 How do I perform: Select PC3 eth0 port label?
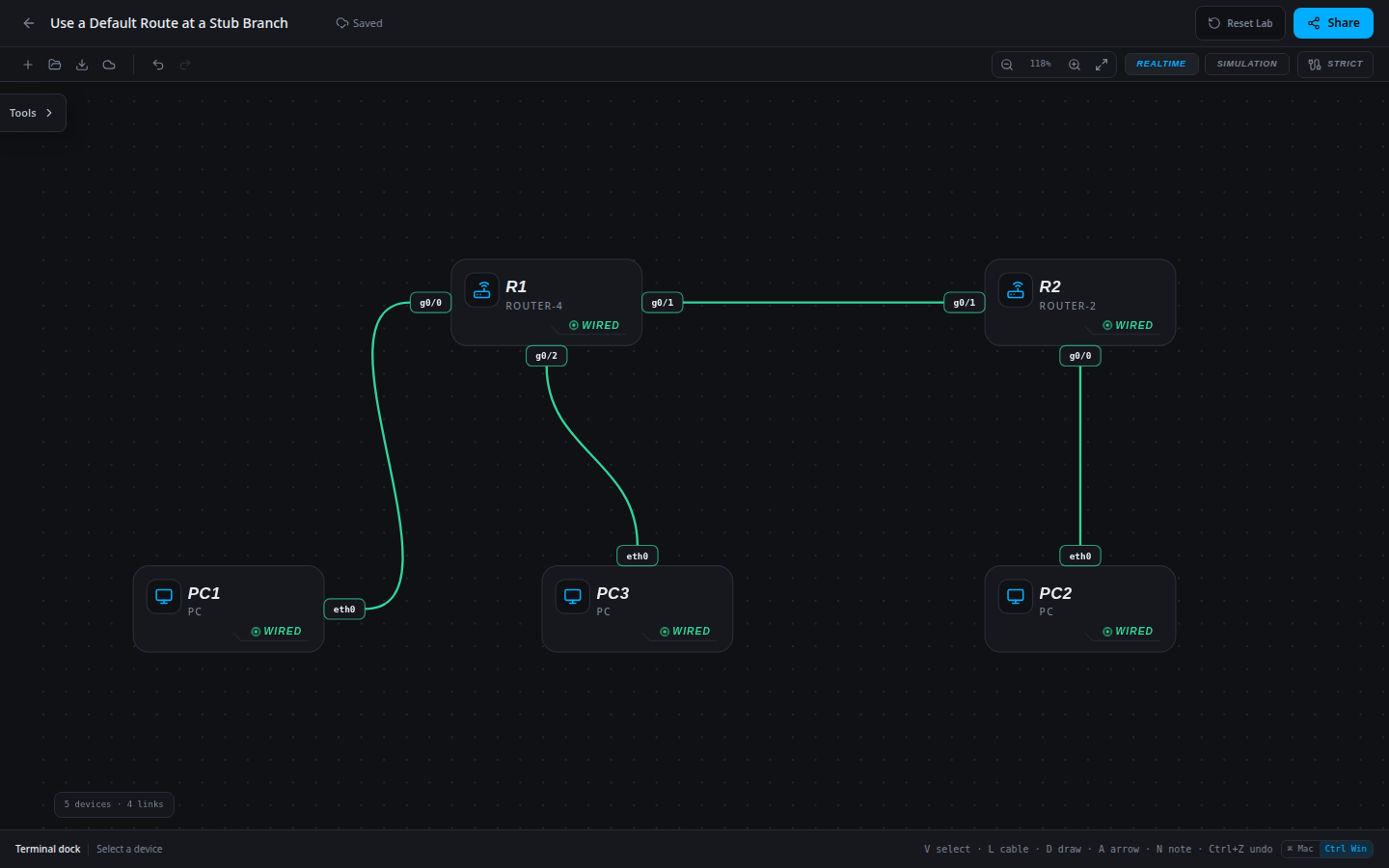[x=638, y=556]
